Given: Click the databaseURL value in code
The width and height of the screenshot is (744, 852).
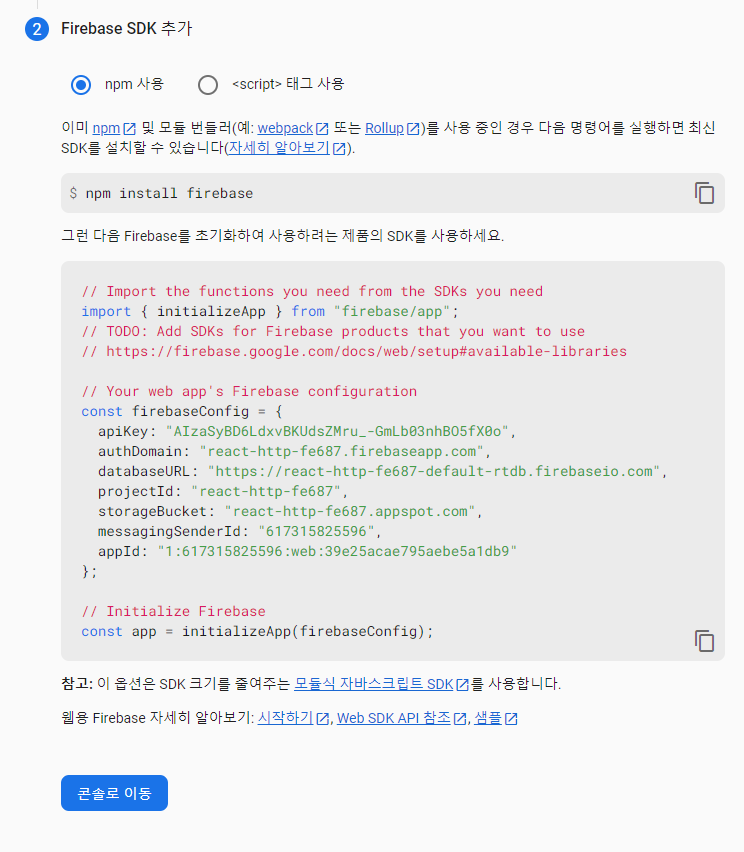Looking at the screenshot, I should pyautogui.click(x=434, y=472).
